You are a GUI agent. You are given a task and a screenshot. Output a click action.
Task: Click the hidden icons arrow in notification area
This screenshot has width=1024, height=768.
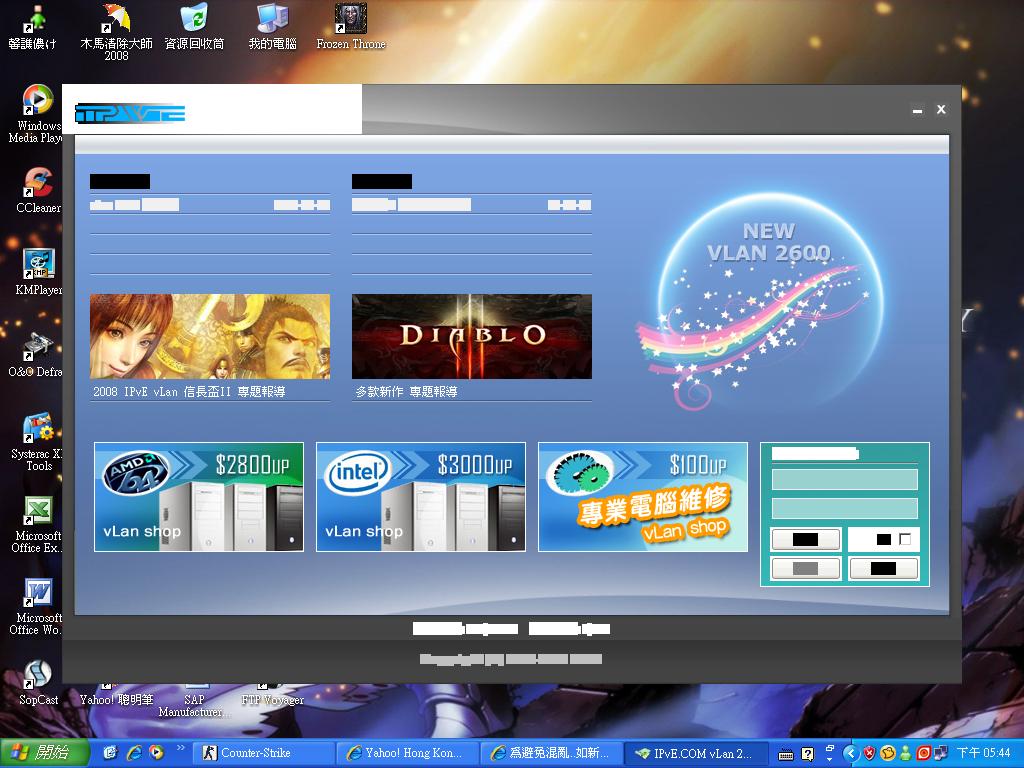pyautogui.click(x=852, y=753)
